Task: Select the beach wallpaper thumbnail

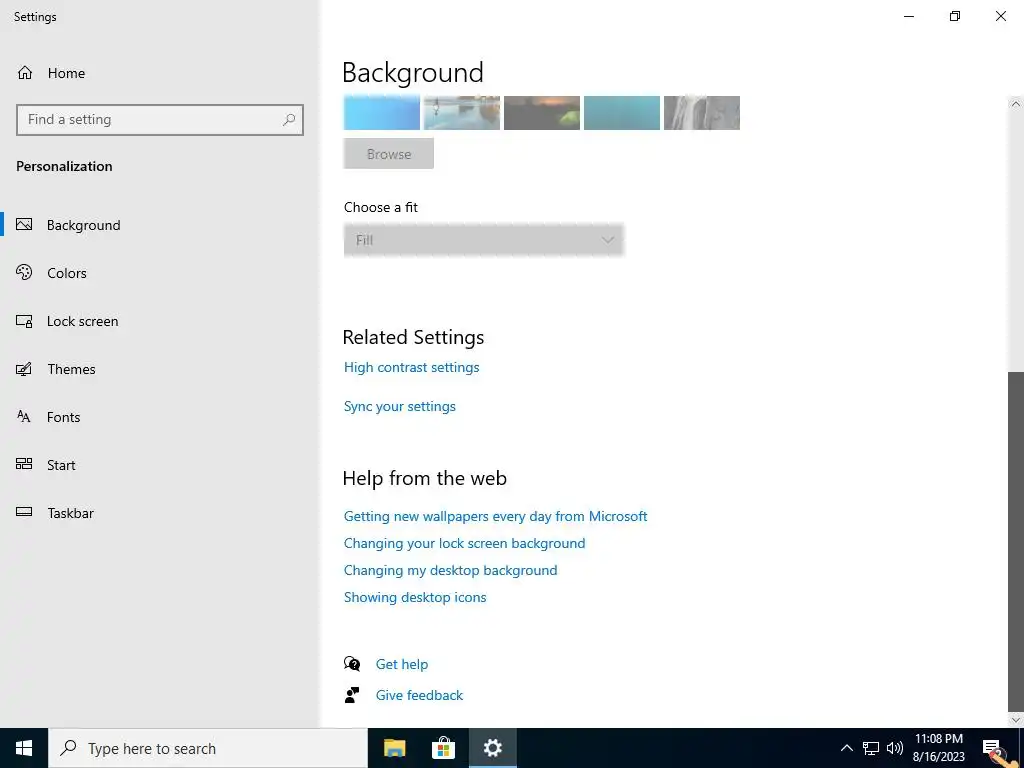Action: (x=462, y=112)
